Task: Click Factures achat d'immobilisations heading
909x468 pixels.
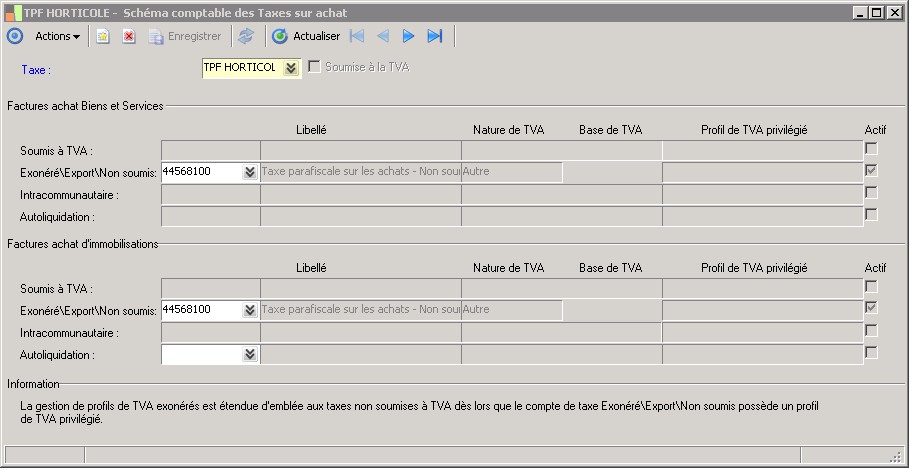Action: tap(83, 244)
